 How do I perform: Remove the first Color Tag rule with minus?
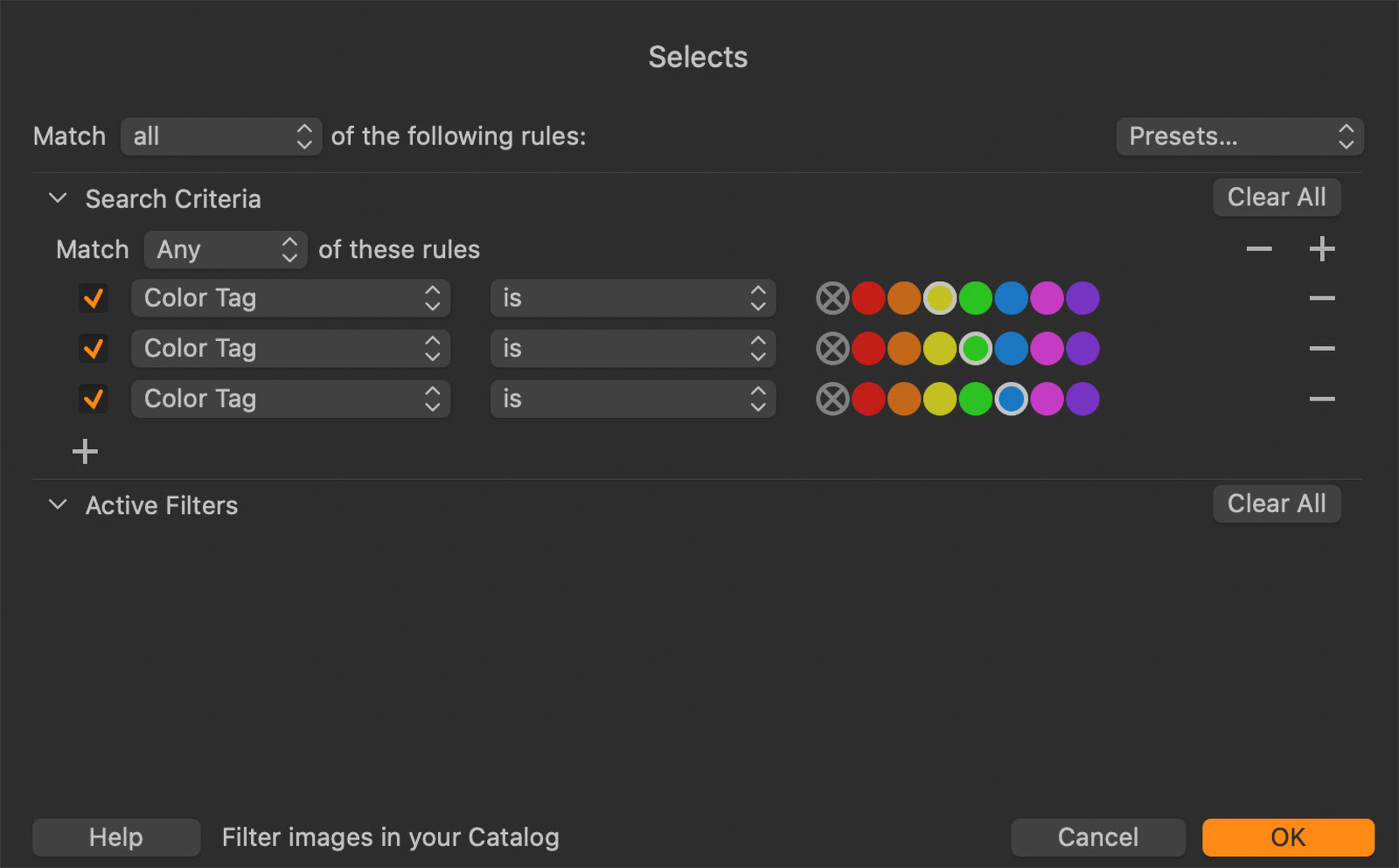pos(1321,299)
